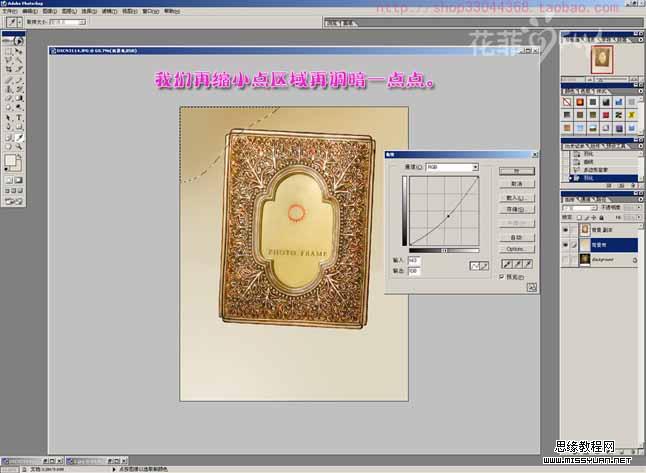This screenshot has width=646, height=473.
Task: Open the History panel flyout menu
Action: pyautogui.click(x=641, y=146)
